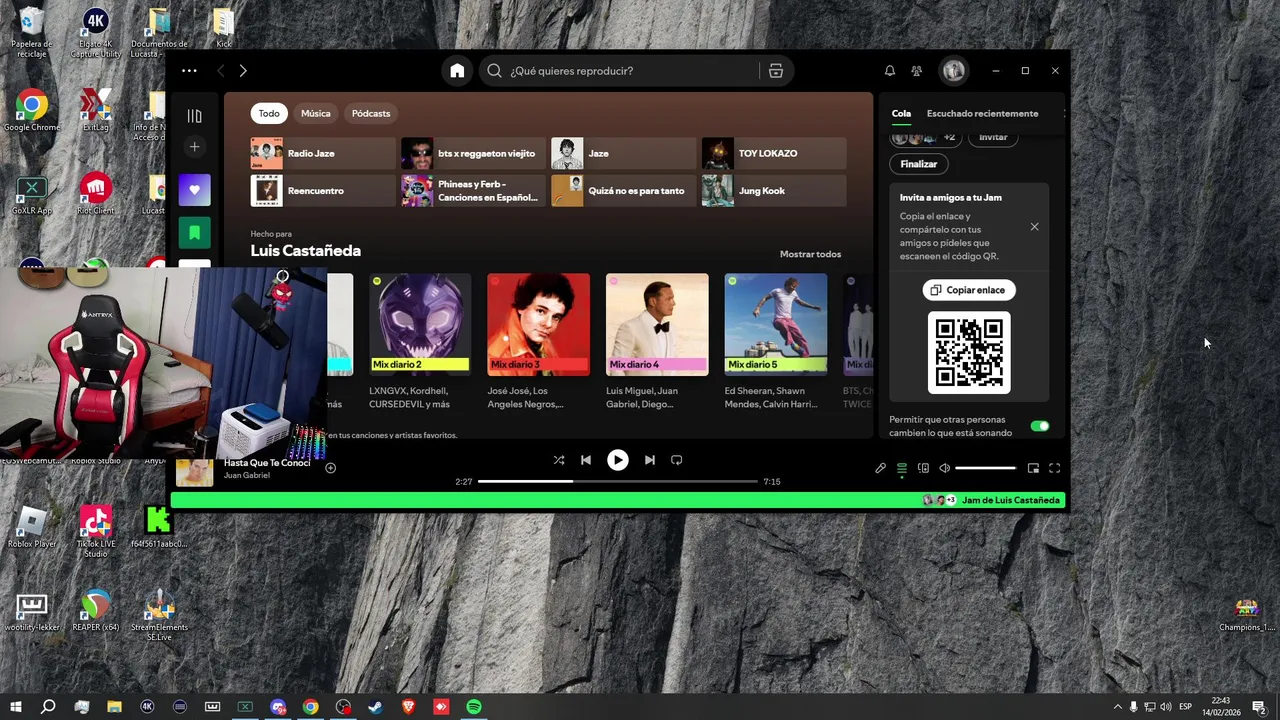Screen dimensions: 1280x720
Task: Enter full screen player
Action: click(x=1054, y=468)
